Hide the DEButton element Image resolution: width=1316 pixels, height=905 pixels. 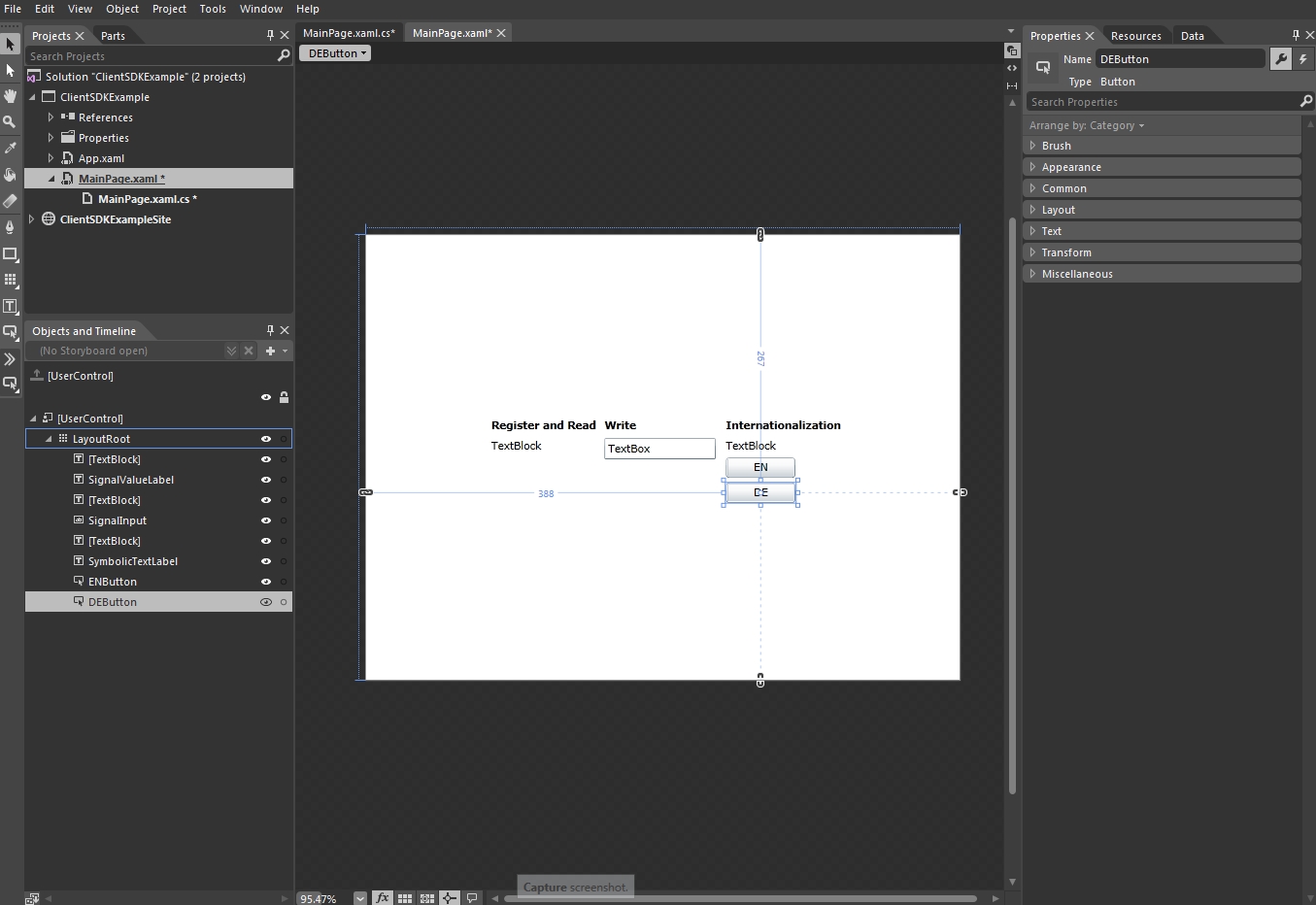click(265, 602)
